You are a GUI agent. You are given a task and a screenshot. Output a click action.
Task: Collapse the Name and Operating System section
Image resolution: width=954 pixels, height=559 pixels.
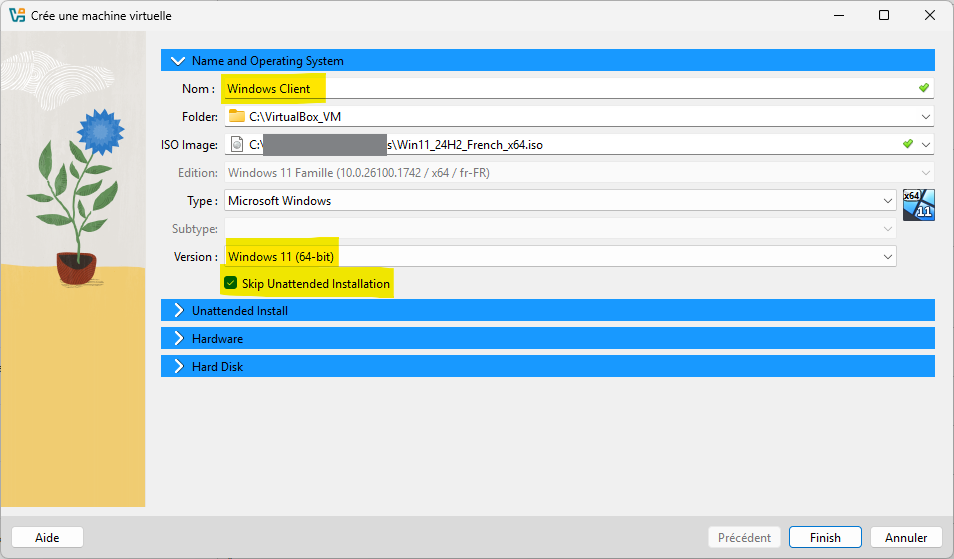[x=548, y=61]
